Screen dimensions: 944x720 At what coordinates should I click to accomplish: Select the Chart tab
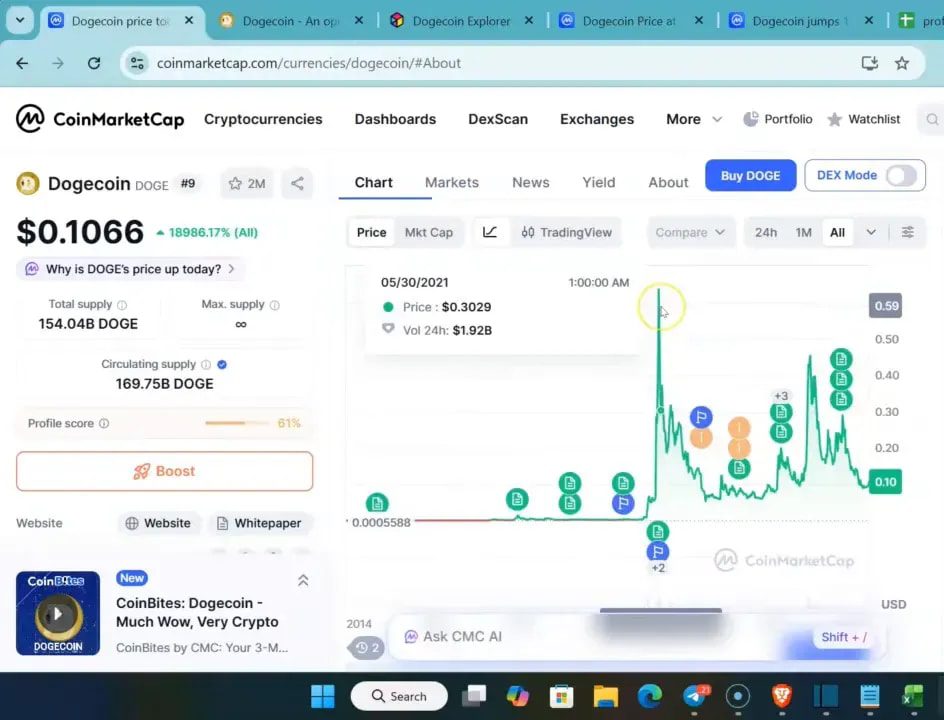[x=373, y=182]
